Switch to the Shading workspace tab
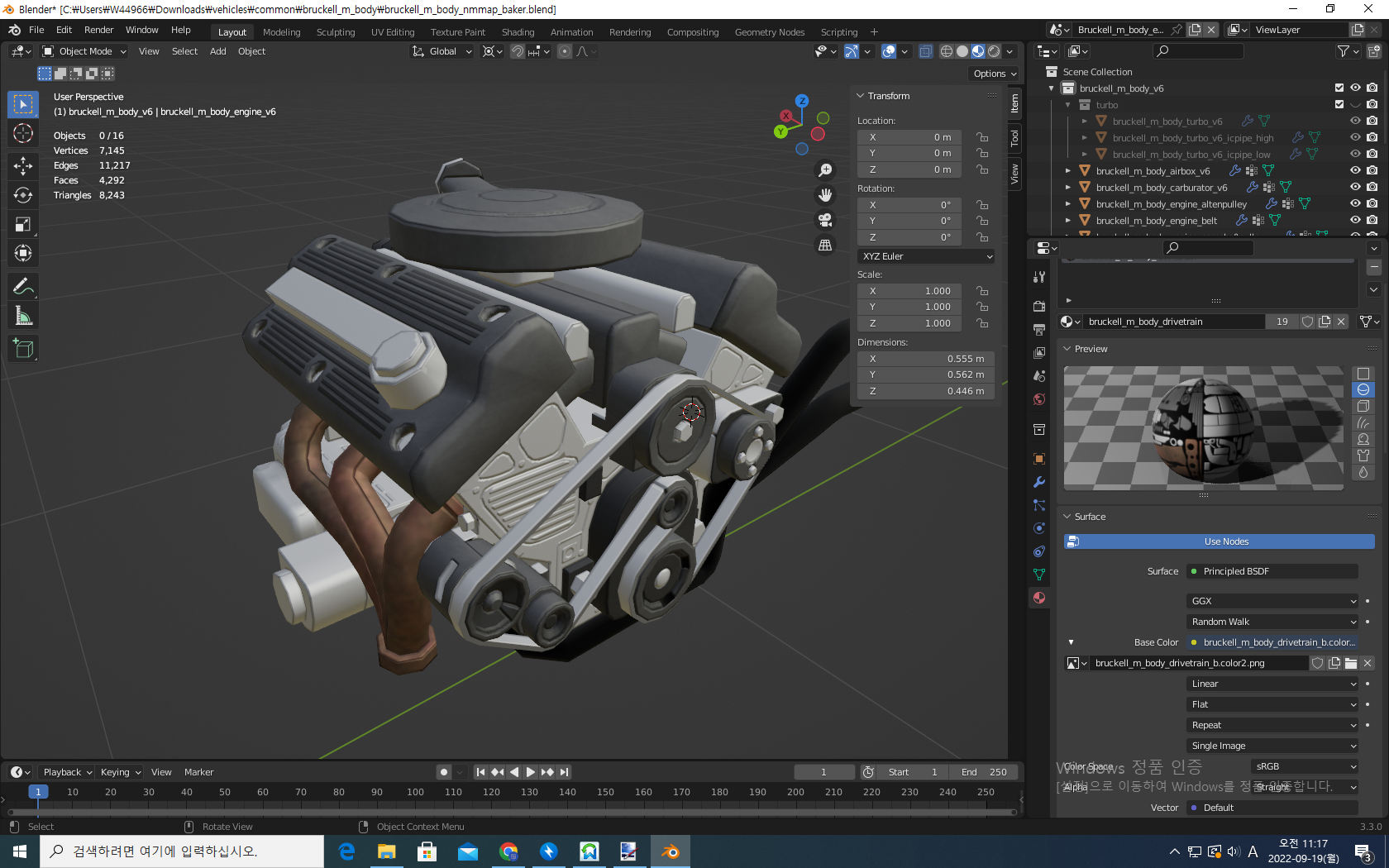The height and width of the screenshot is (868, 1389). coord(518,32)
